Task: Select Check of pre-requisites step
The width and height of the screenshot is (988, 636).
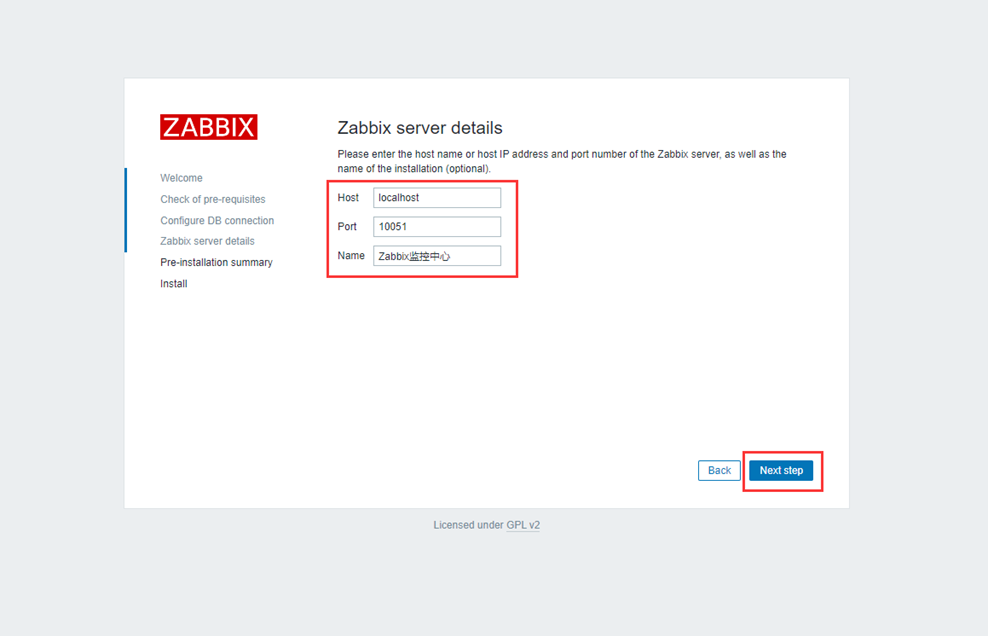Action: [213, 199]
